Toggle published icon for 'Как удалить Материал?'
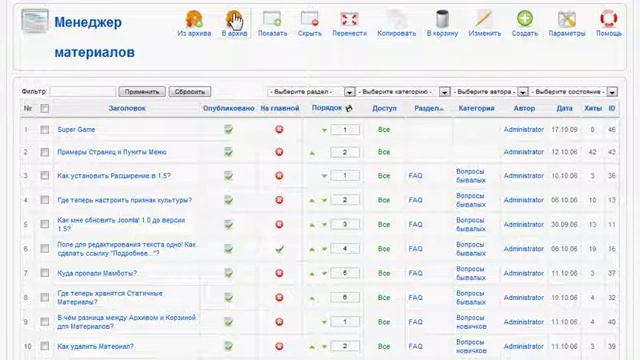The height and width of the screenshot is (360, 640). pos(229,346)
